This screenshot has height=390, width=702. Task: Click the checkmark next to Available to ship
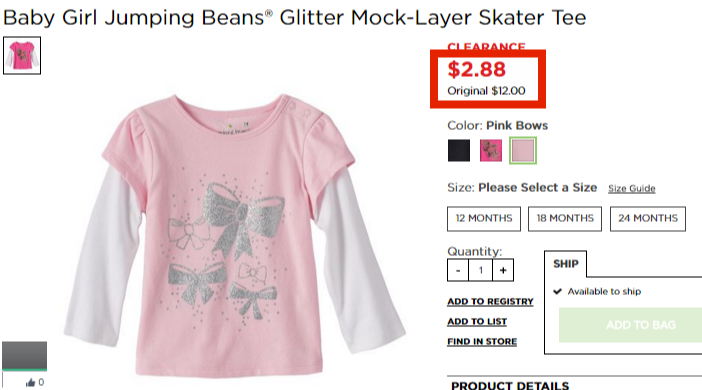(x=557, y=291)
